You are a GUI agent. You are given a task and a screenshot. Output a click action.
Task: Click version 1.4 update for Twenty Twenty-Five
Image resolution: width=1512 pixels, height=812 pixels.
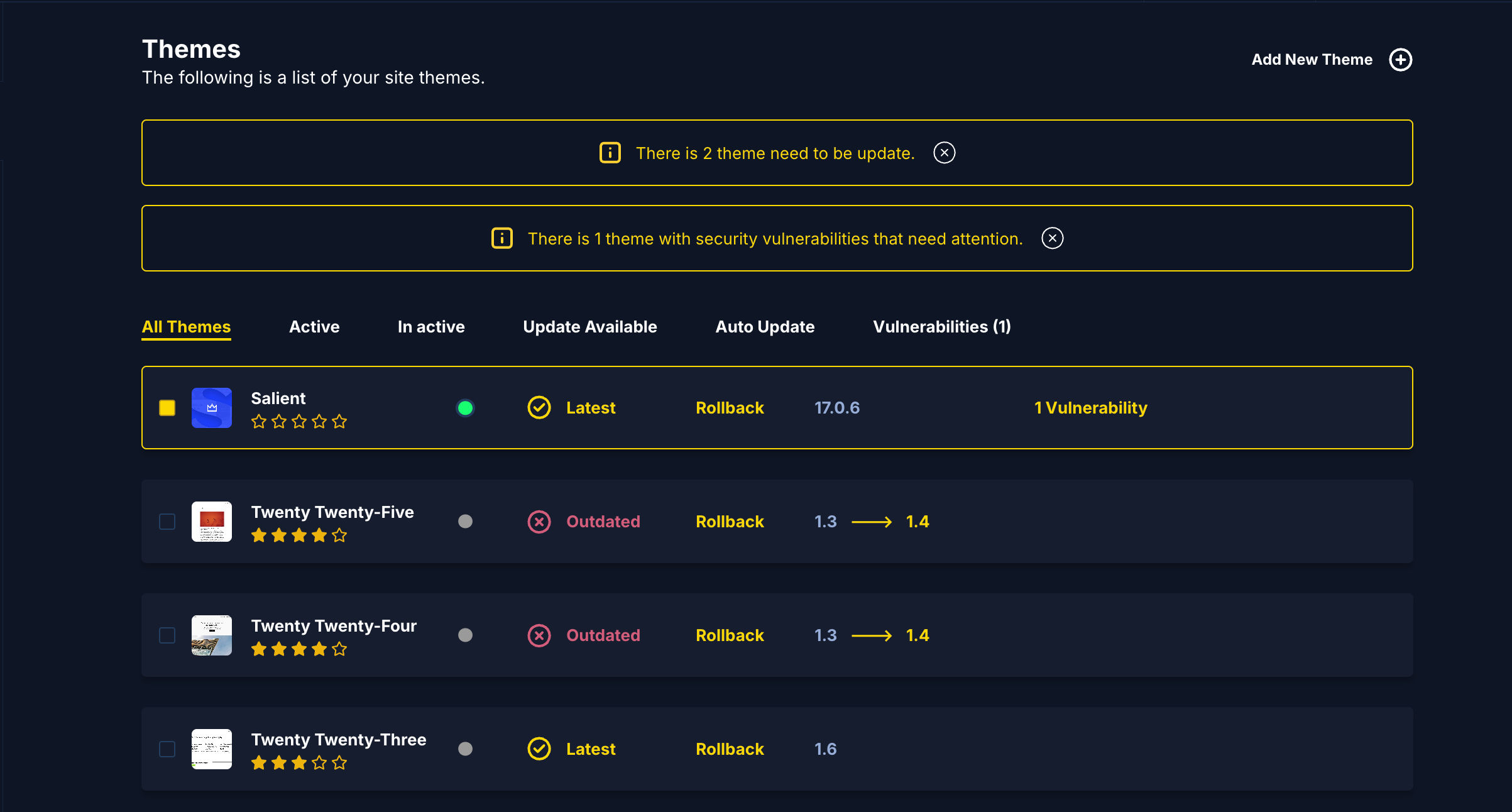[917, 522]
